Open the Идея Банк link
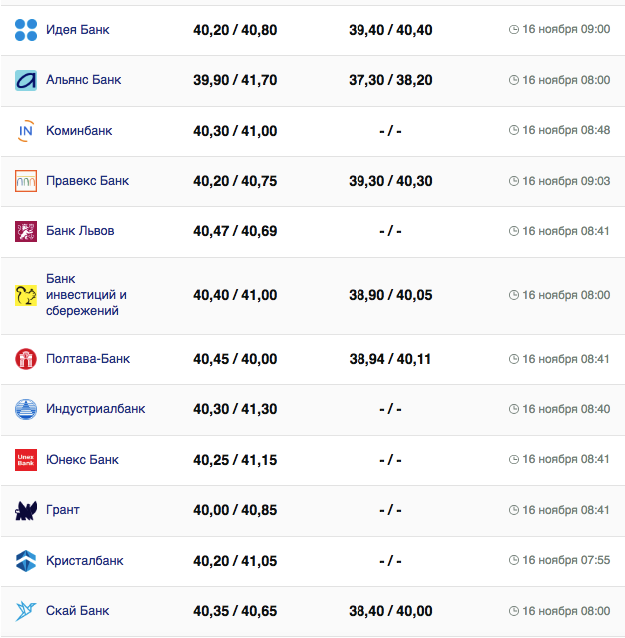 point(78,30)
